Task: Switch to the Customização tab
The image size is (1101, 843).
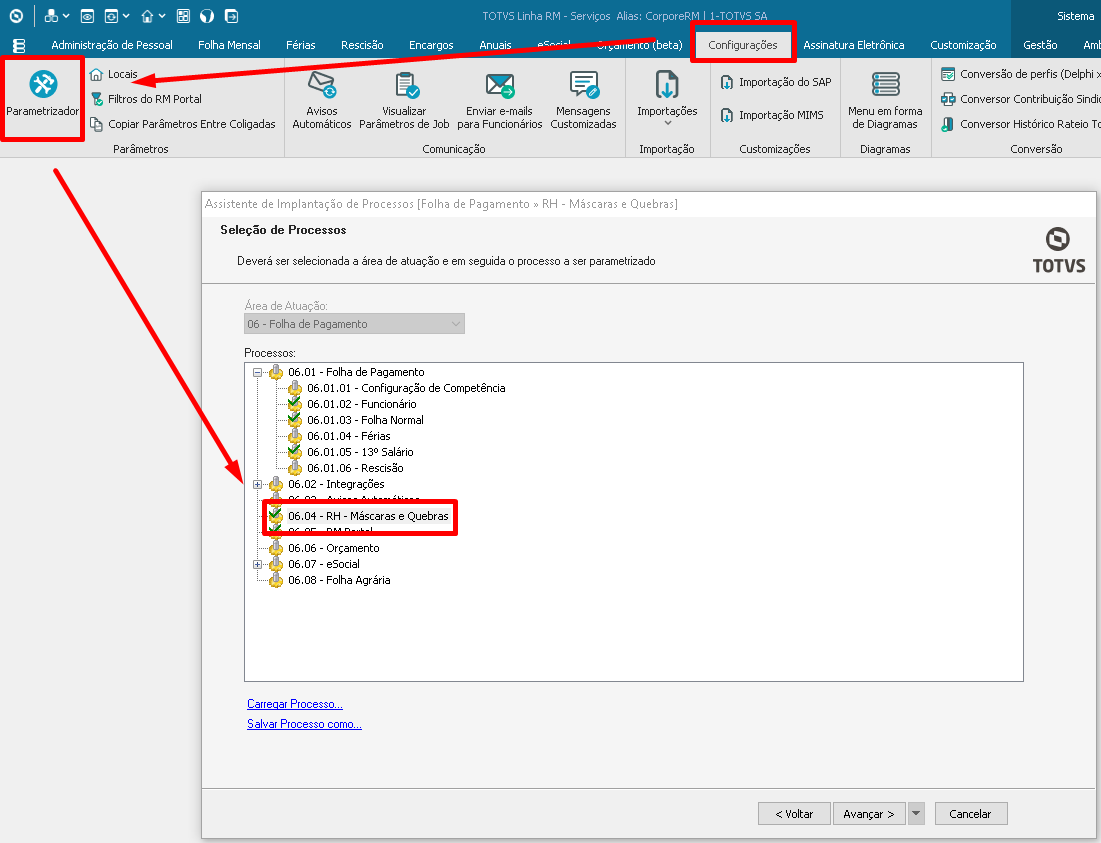Action: coord(963,45)
